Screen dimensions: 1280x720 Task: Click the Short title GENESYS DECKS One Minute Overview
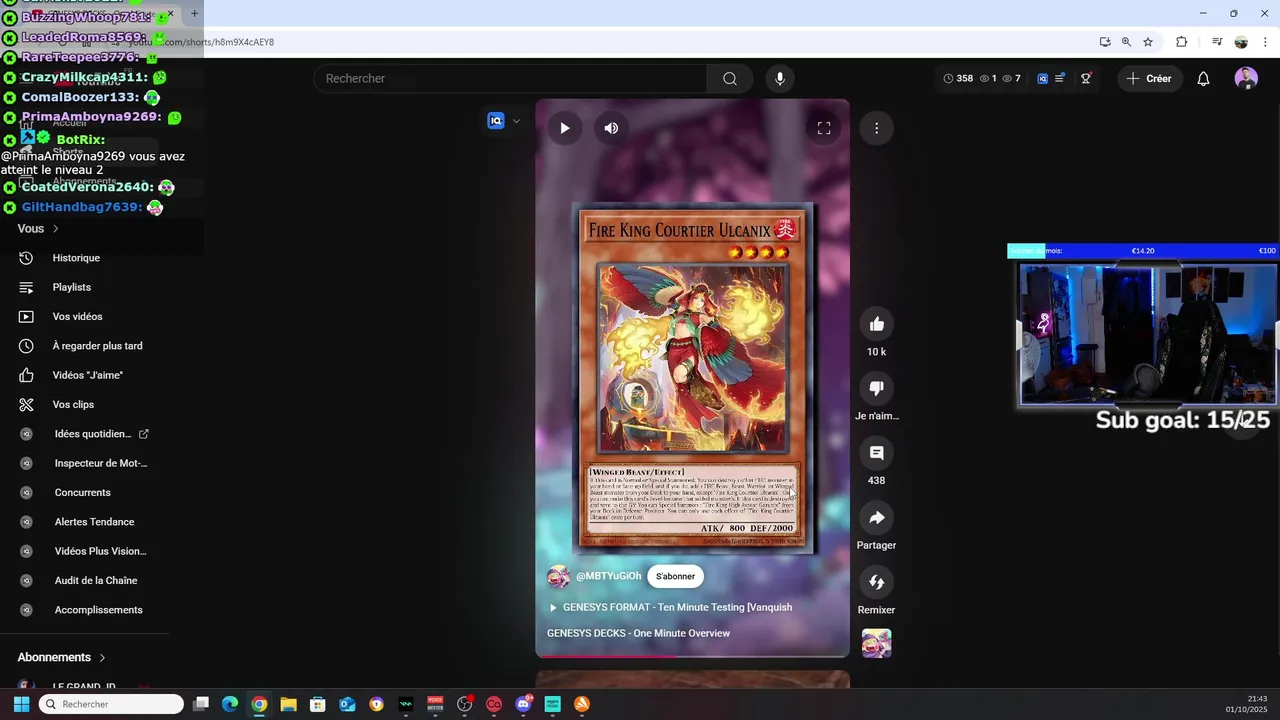click(638, 633)
